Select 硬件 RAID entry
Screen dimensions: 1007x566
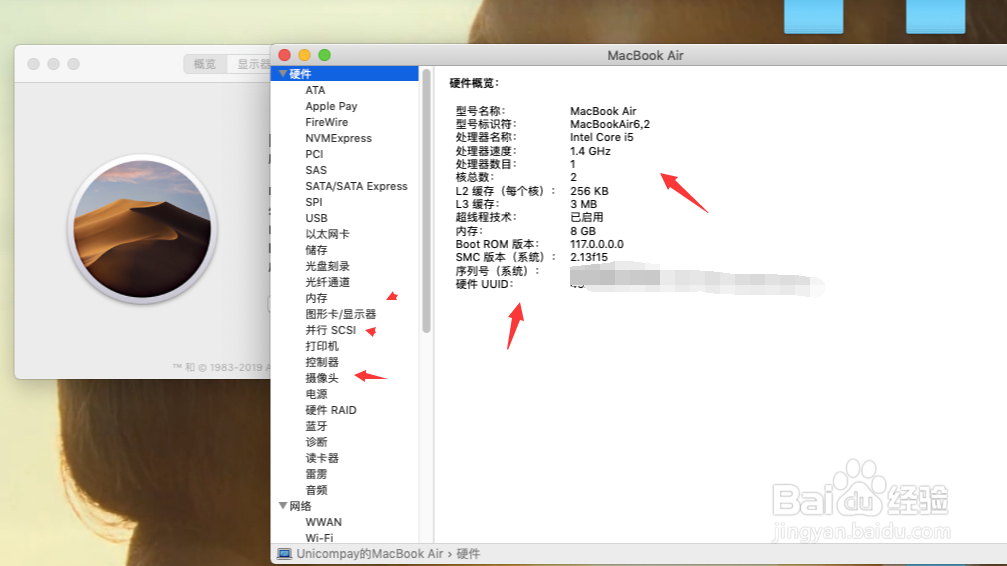(x=331, y=410)
